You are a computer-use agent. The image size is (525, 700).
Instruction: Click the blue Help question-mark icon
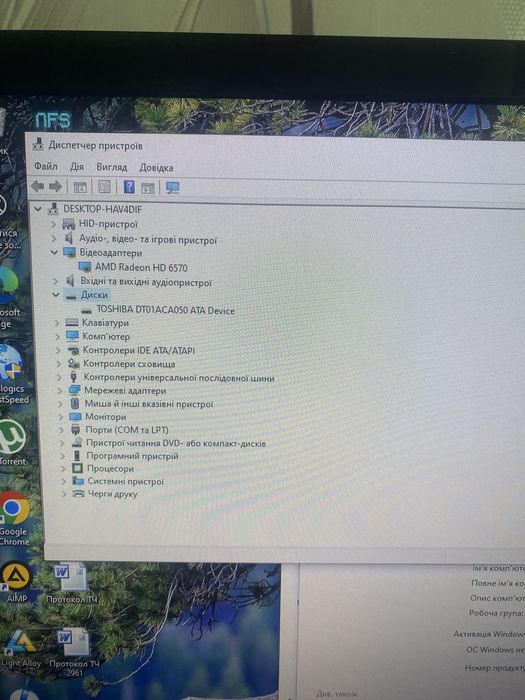(x=129, y=187)
